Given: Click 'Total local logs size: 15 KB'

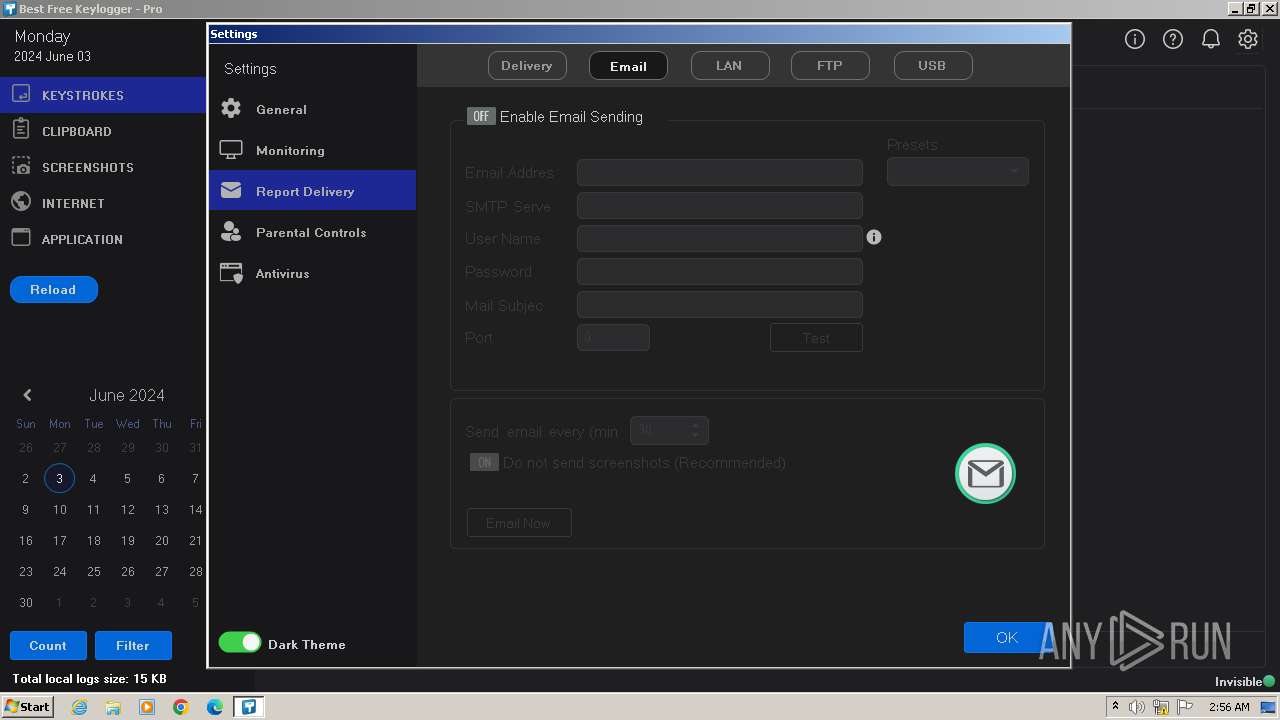Looking at the screenshot, I should click(x=89, y=679).
